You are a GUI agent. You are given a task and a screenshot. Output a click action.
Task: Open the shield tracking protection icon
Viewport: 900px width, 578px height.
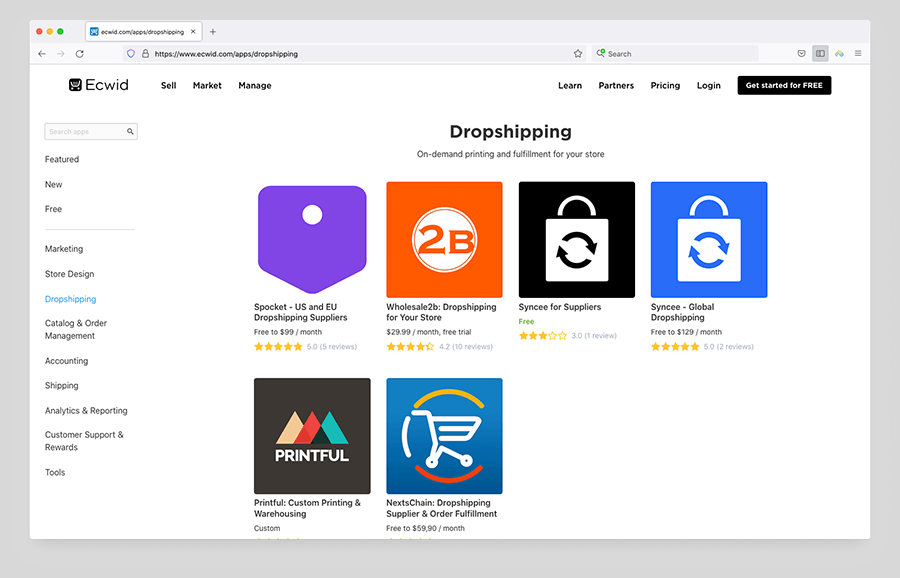pos(131,53)
